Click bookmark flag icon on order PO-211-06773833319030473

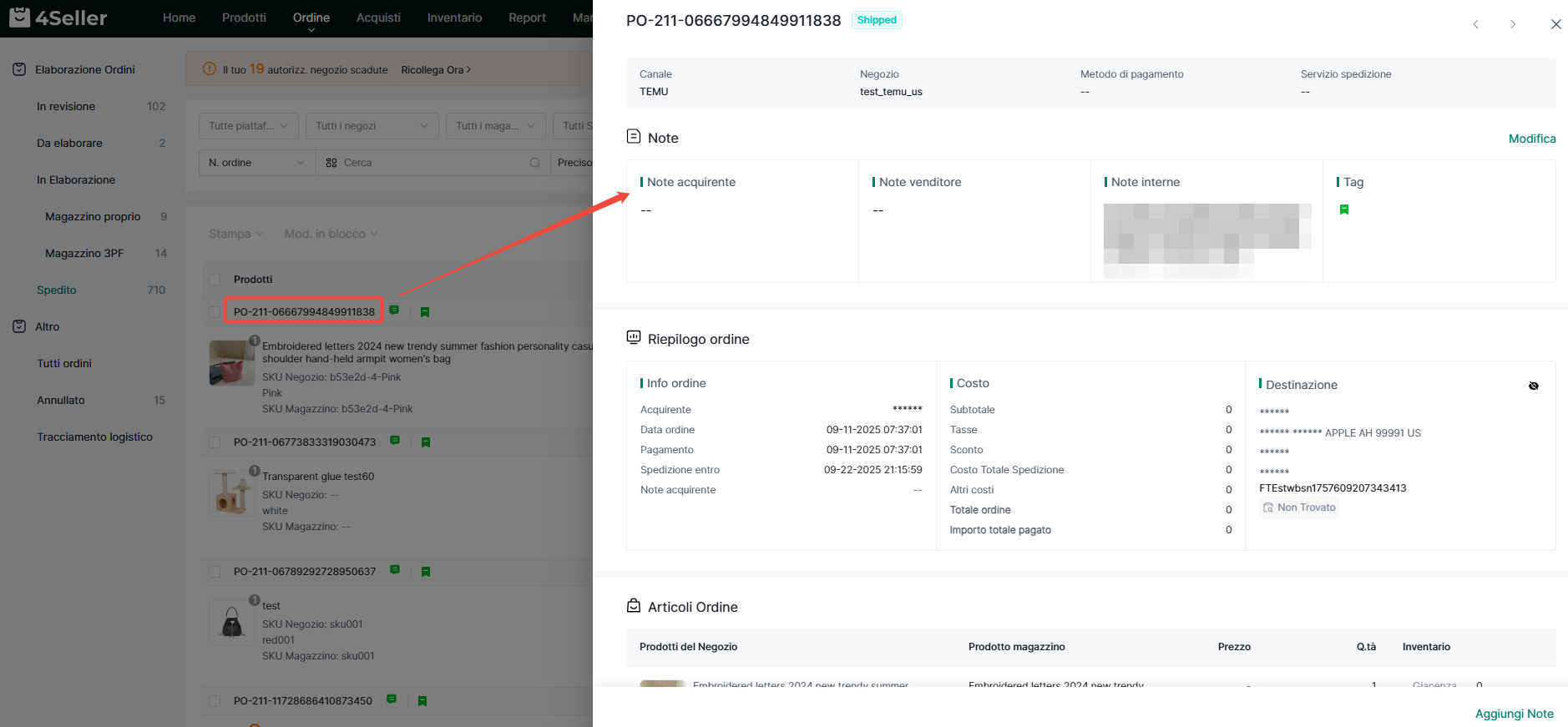[x=426, y=442]
